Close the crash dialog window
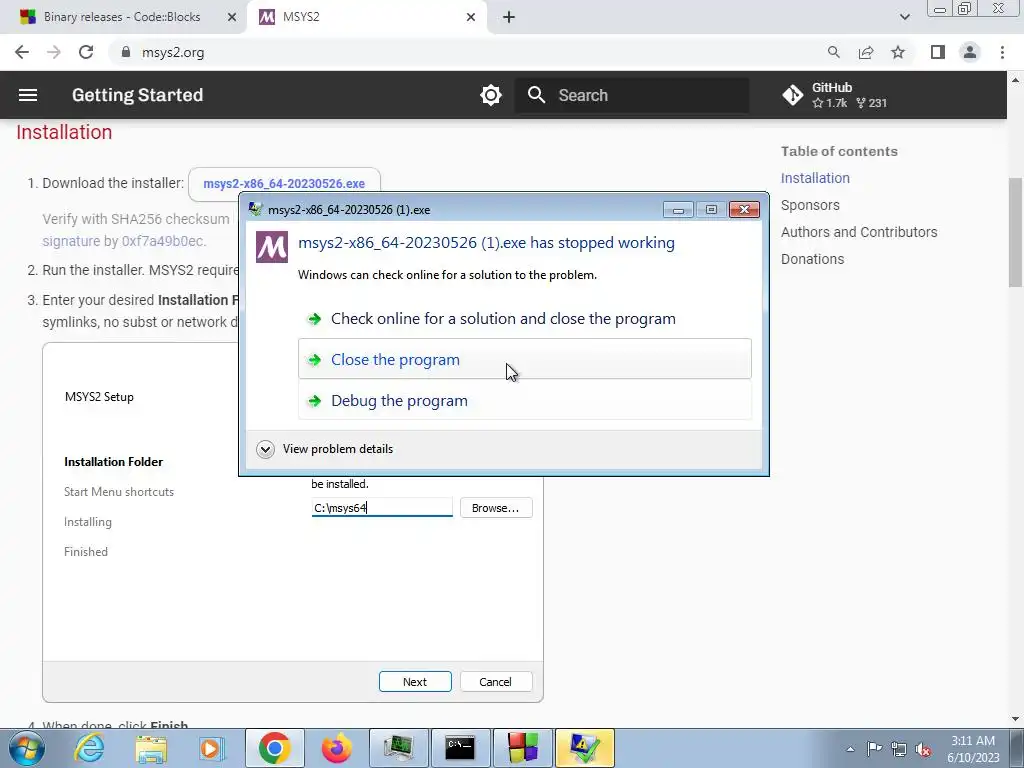Image resolution: width=1024 pixels, height=768 pixels. (744, 210)
